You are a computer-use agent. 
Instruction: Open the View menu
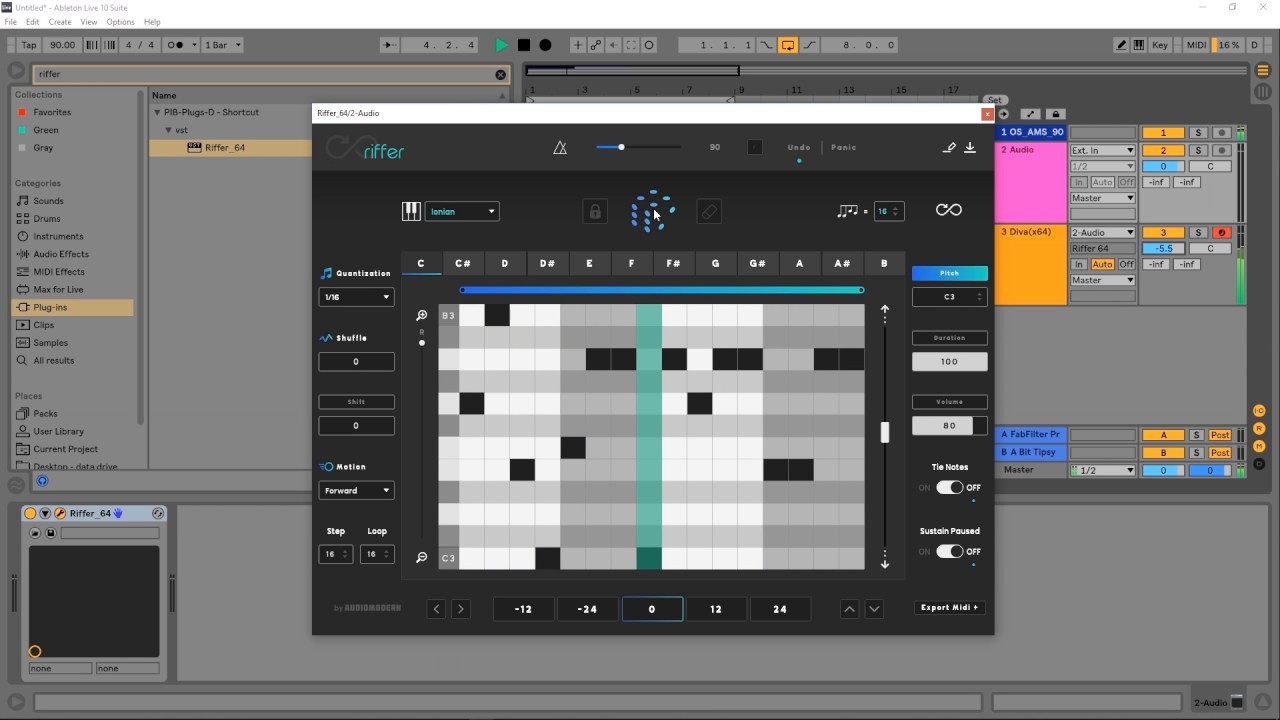pos(89,22)
